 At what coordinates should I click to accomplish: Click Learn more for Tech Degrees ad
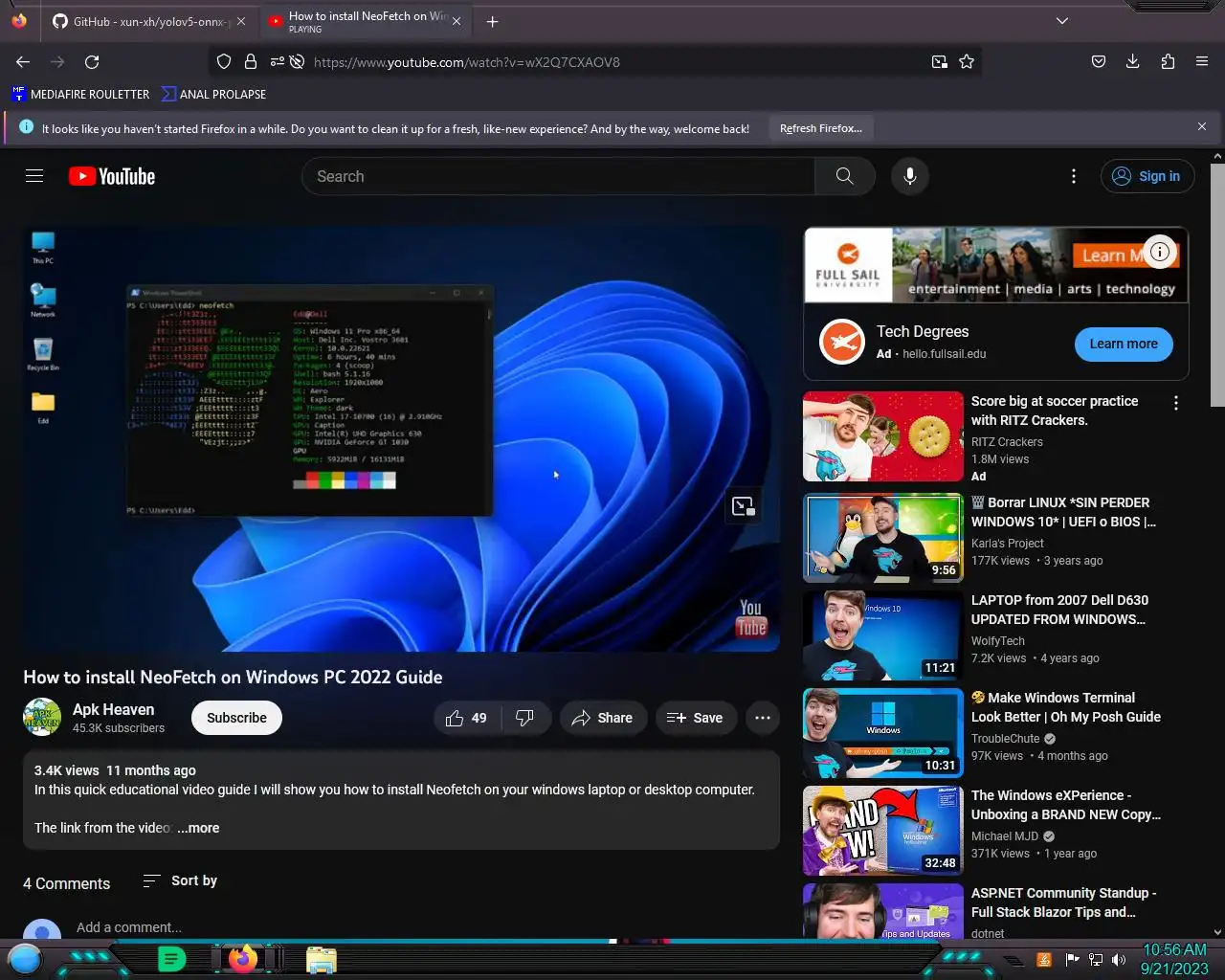coord(1124,344)
